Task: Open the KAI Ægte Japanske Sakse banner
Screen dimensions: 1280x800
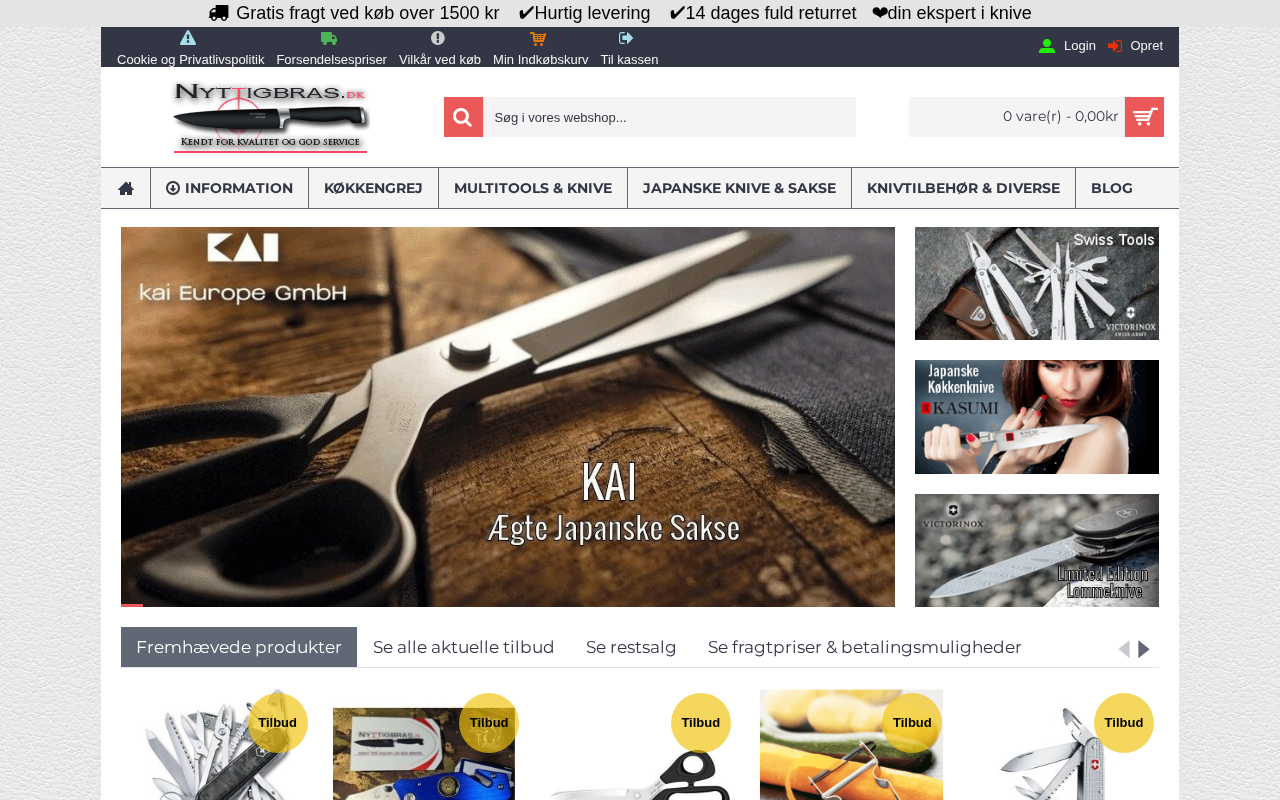Action: tap(508, 417)
